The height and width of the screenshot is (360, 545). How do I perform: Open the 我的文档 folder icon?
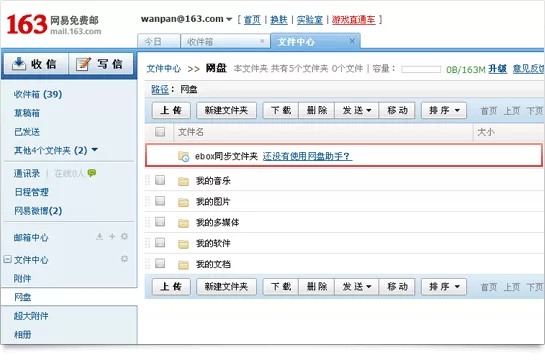pos(183,264)
